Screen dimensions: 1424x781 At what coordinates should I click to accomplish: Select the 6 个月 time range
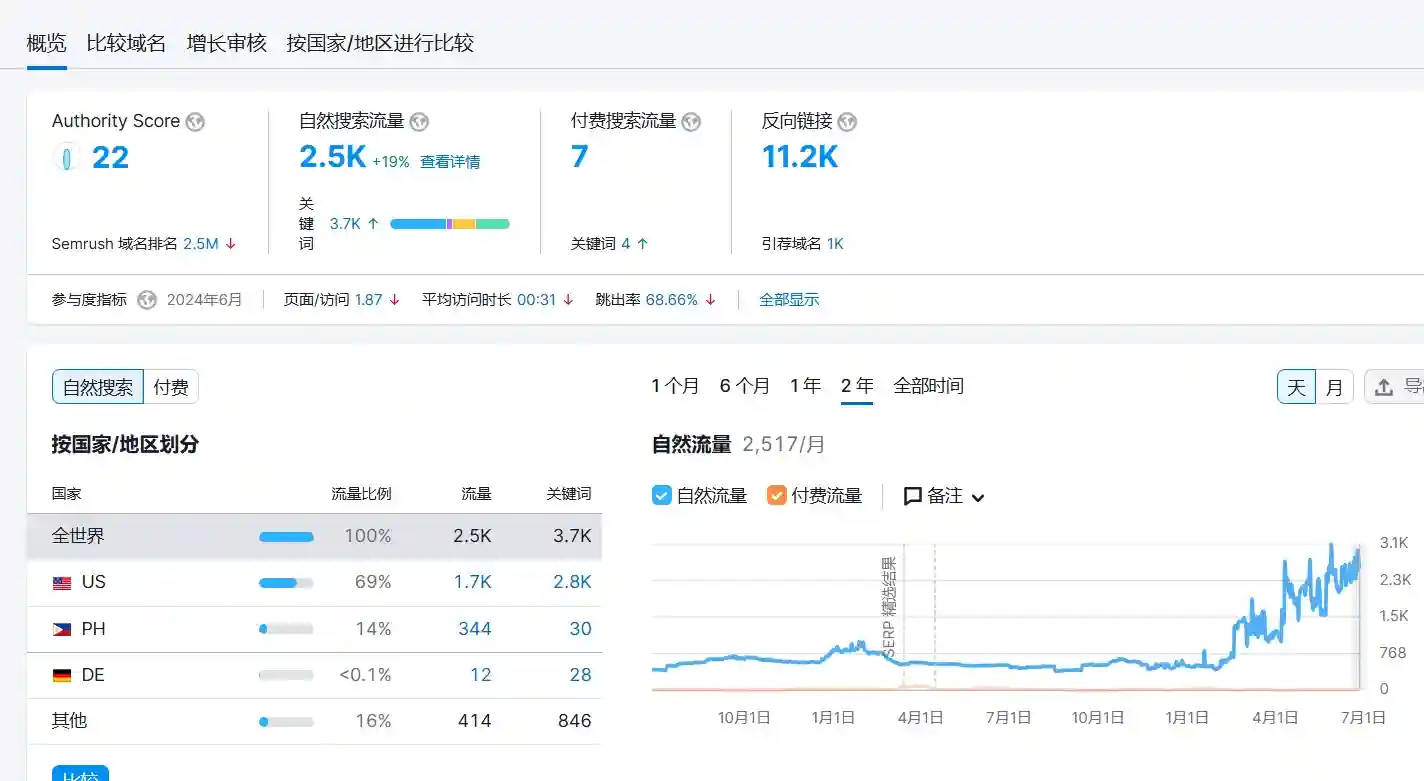click(x=744, y=386)
